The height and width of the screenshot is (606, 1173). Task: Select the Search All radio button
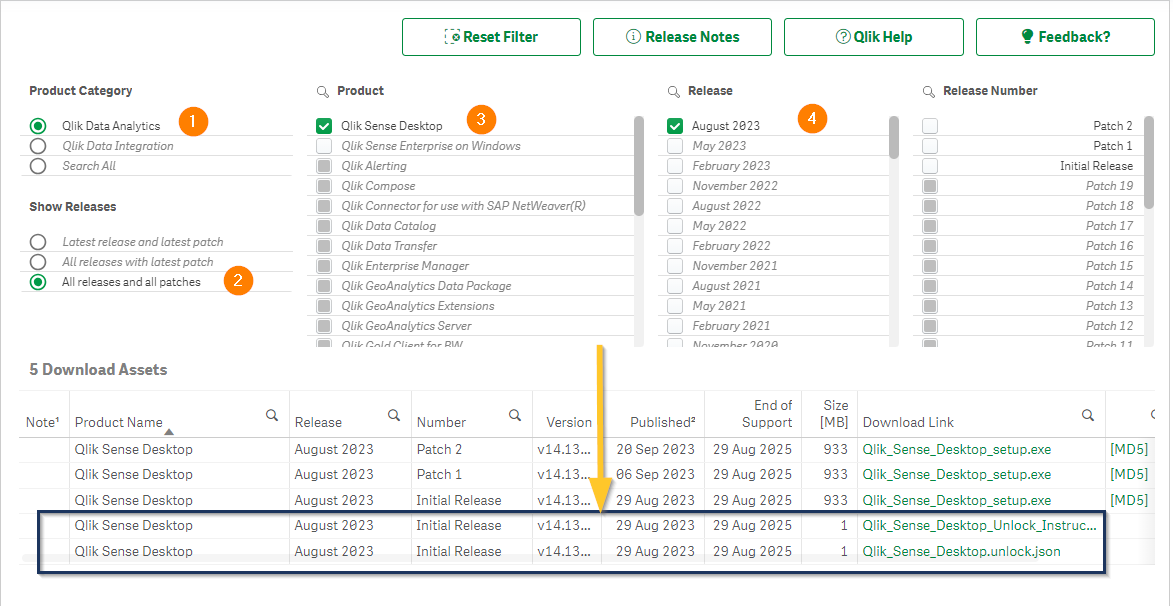38,166
